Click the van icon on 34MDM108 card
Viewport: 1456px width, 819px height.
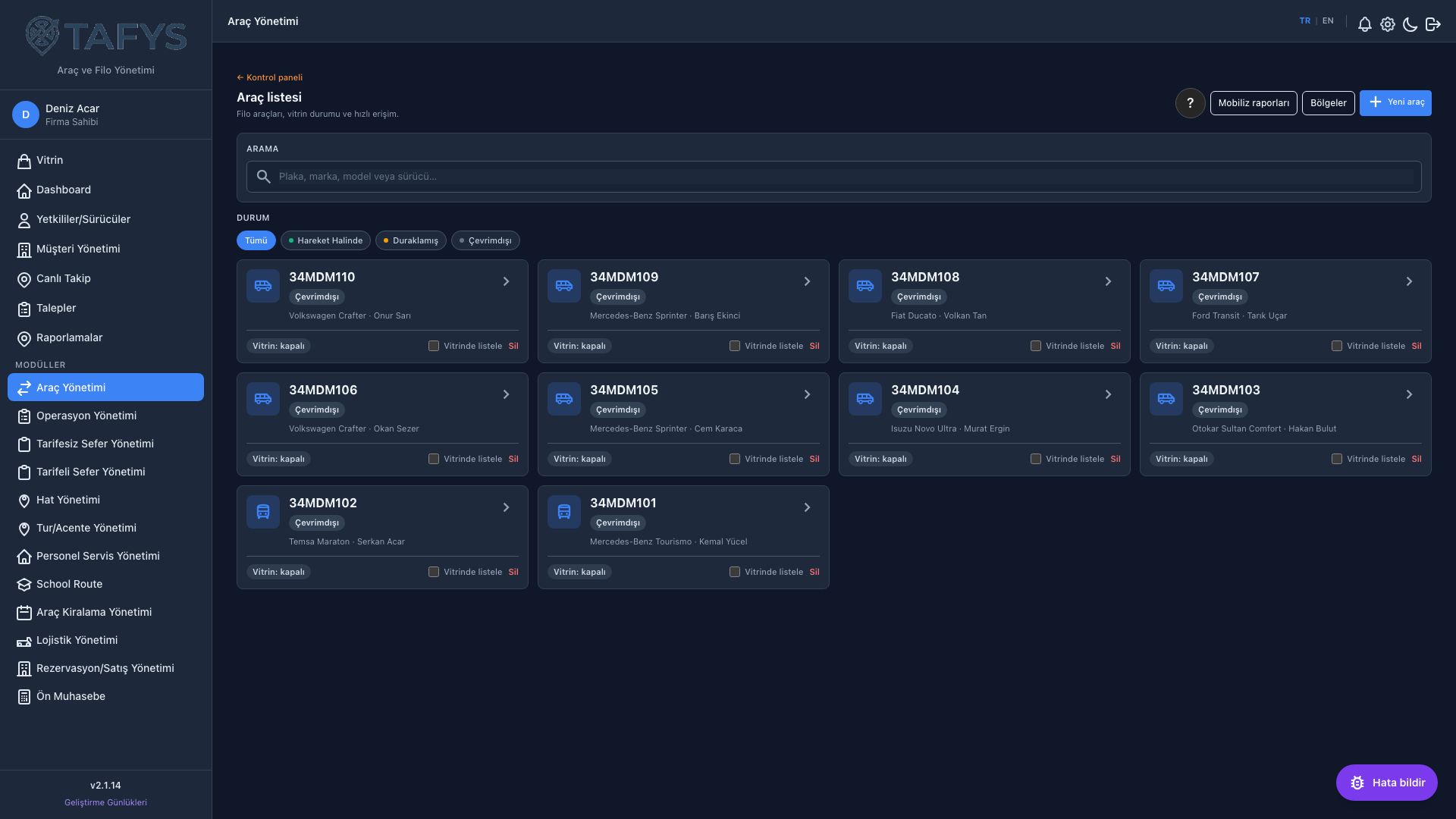point(865,286)
